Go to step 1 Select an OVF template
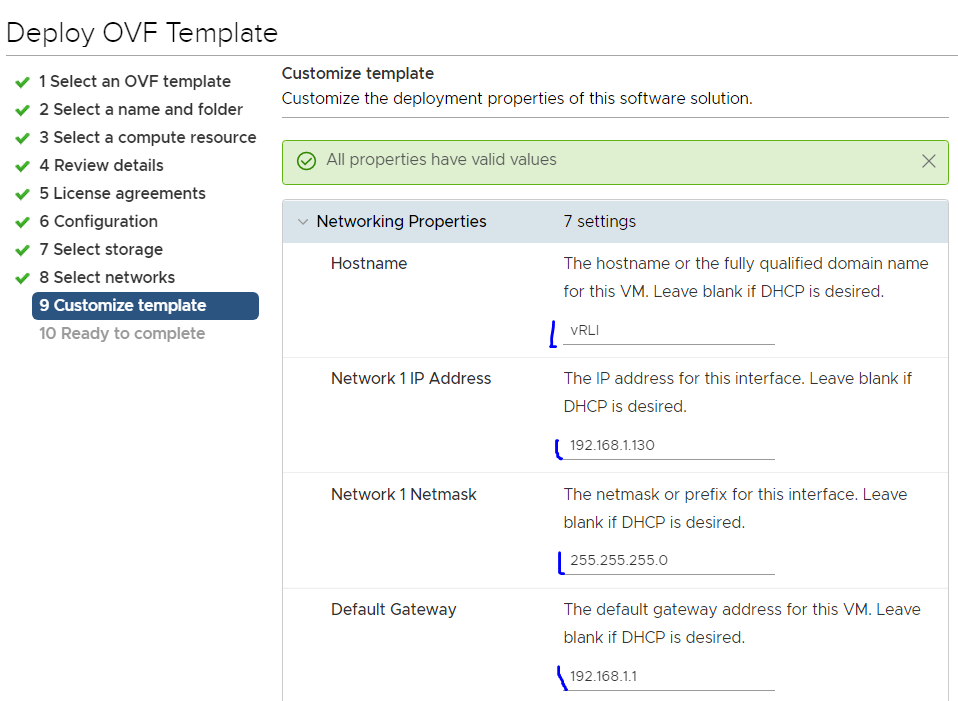This screenshot has width=958, height=701. pyautogui.click(x=135, y=81)
